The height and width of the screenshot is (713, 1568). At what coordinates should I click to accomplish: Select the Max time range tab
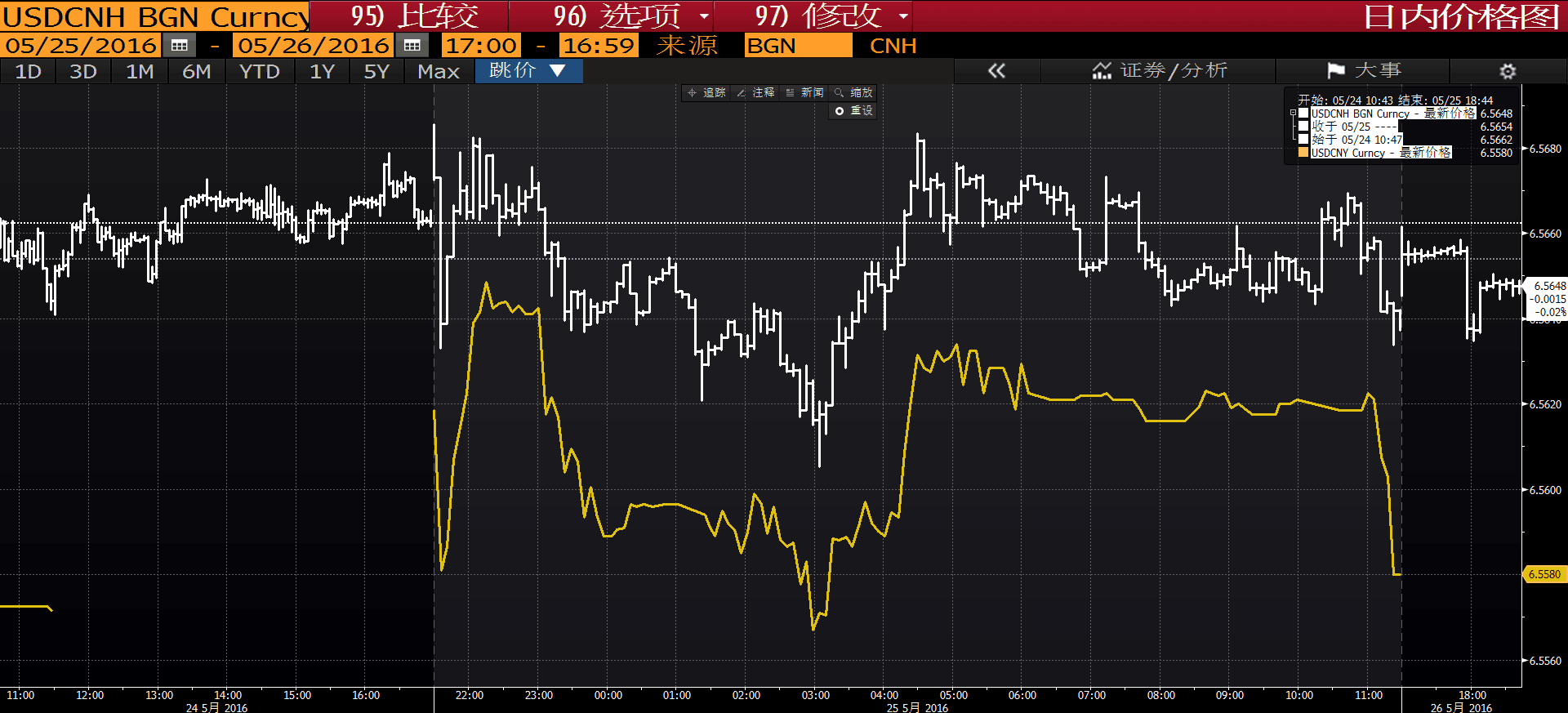coord(439,72)
